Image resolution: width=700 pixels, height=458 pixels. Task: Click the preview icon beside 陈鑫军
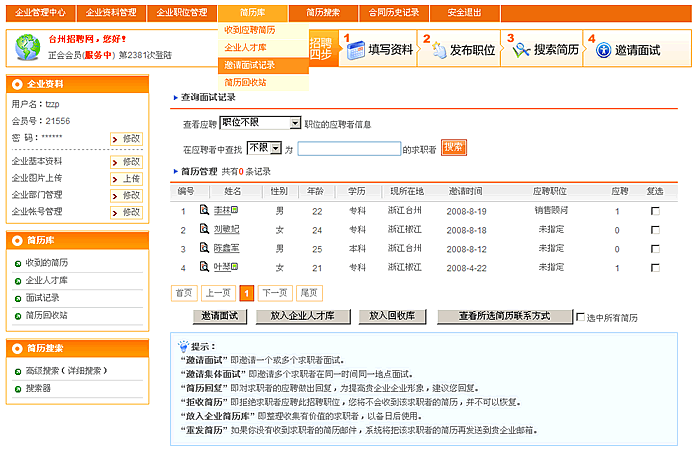pyautogui.click(x=204, y=248)
